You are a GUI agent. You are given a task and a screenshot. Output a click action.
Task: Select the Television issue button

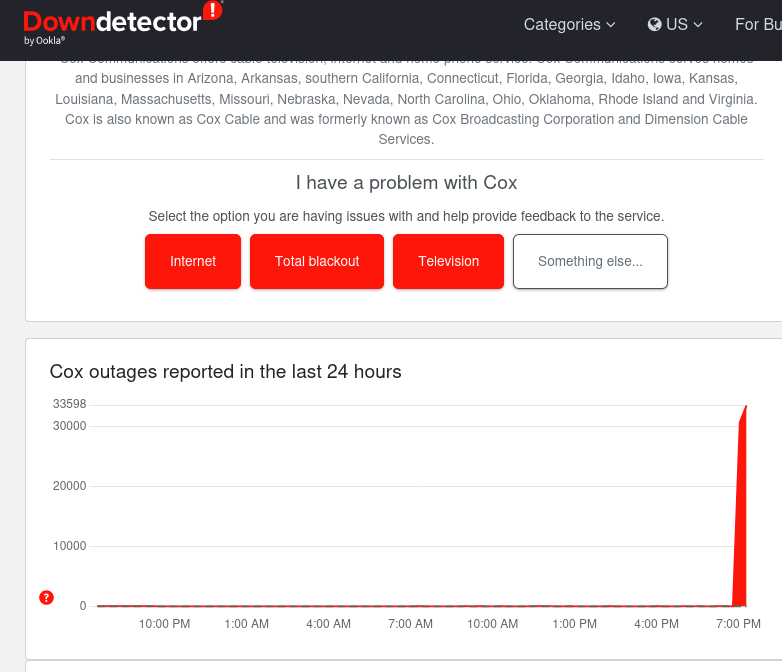pyautogui.click(x=448, y=261)
